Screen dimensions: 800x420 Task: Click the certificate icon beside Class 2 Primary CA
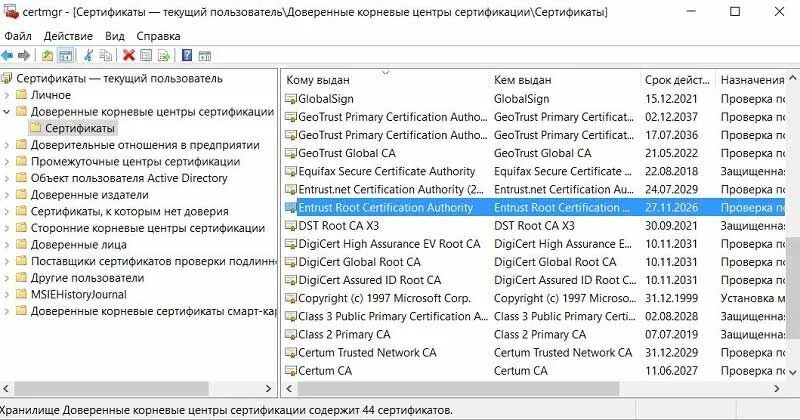tap(291, 335)
